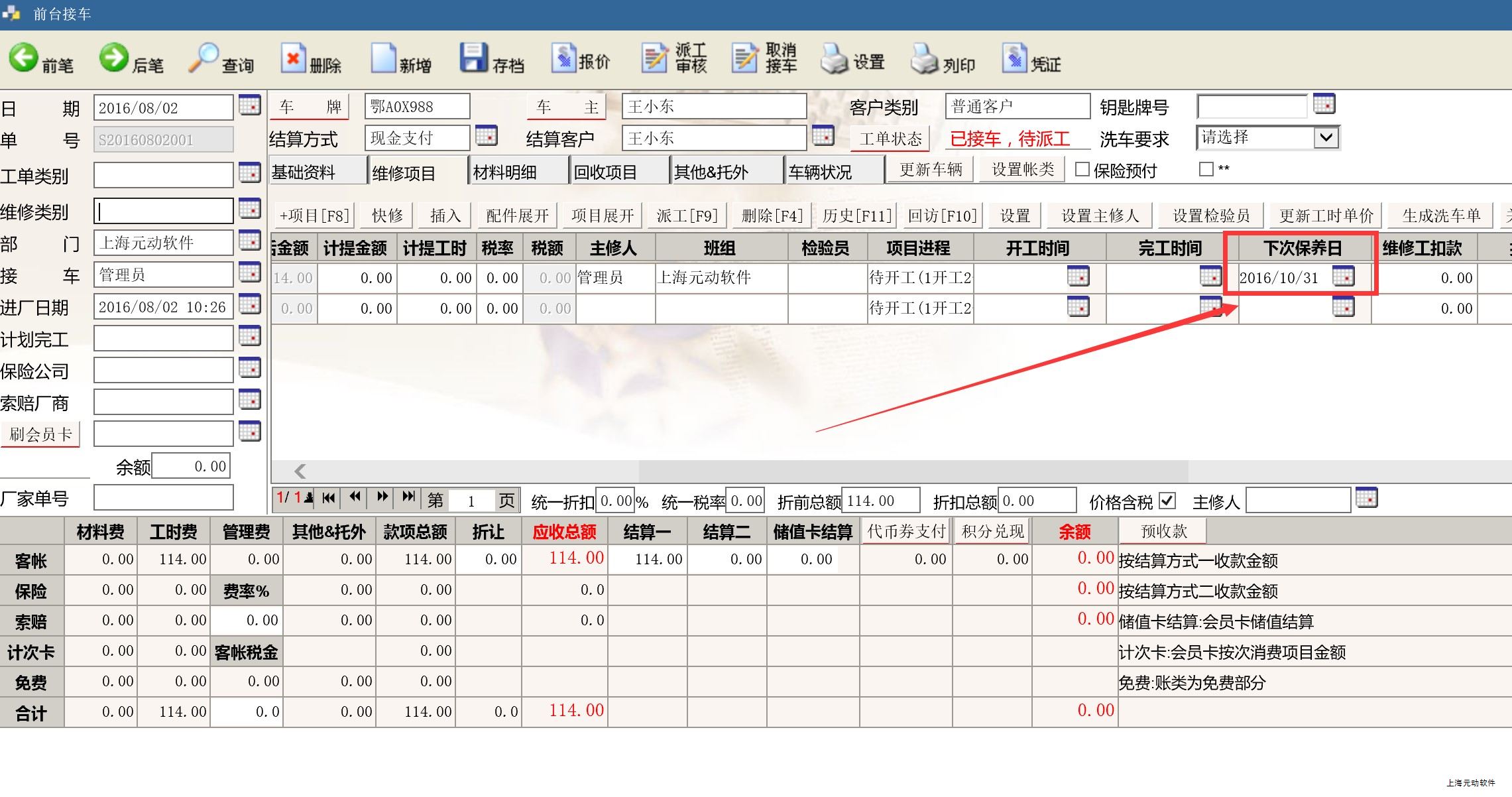Click the 后笔 green forward arrow icon
The width and height of the screenshot is (1512, 797).
pyautogui.click(x=113, y=58)
